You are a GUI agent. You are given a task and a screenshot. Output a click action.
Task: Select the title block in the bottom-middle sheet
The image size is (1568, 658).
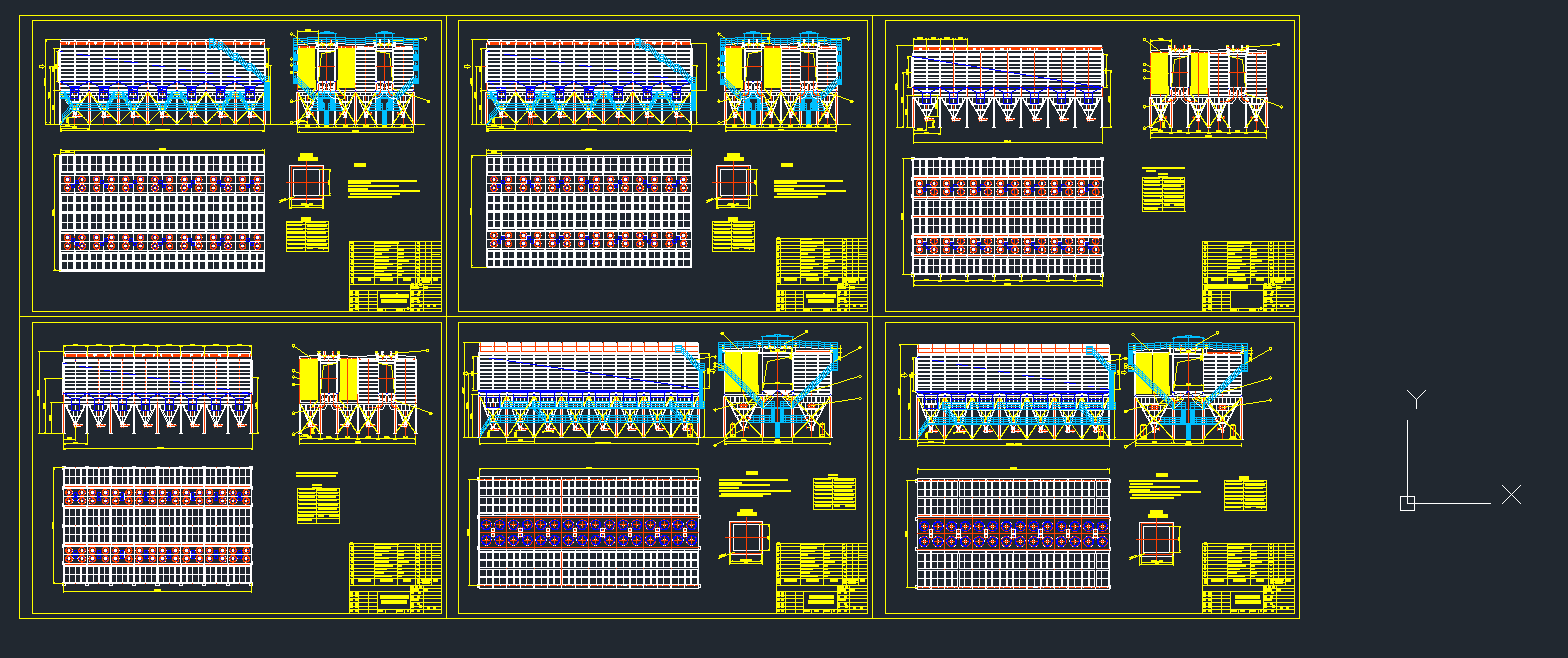[822, 578]
